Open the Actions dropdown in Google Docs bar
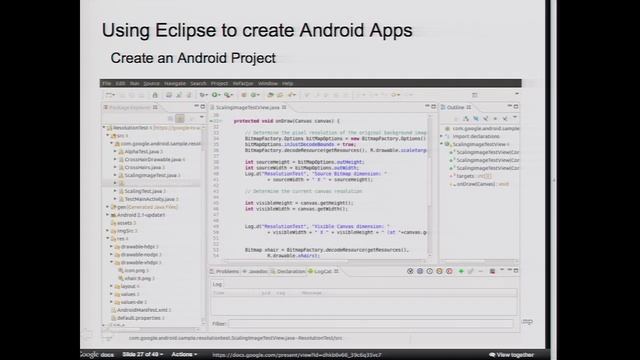 (184, 354)
